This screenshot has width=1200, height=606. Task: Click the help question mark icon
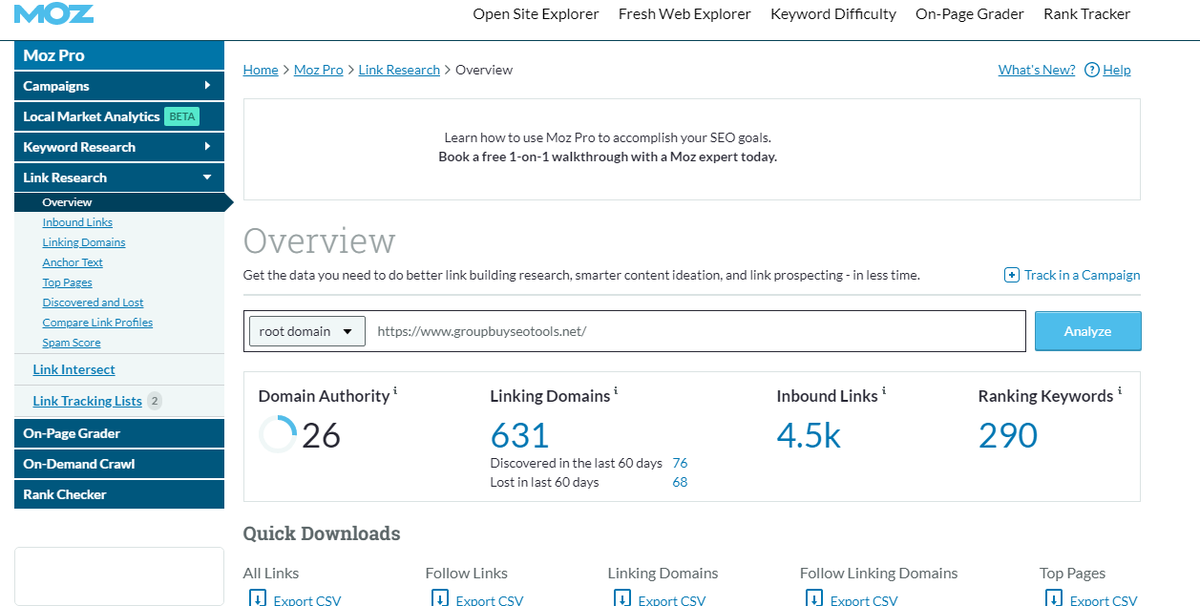pyautogui.click(x=1092, y=70)
